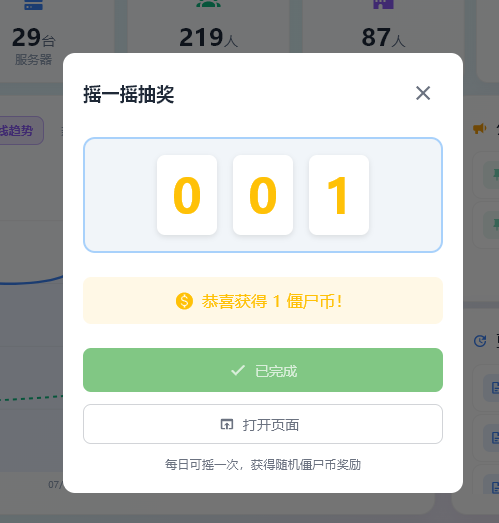This screenshot has height=523, width=499.
Task: Close the 摇一摇抽奖 dialog with the X
Action: (423, 93)
